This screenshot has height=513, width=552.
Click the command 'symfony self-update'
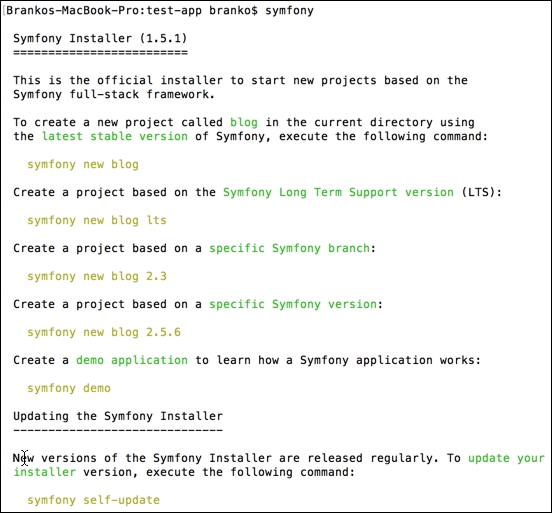click(93, 500)
